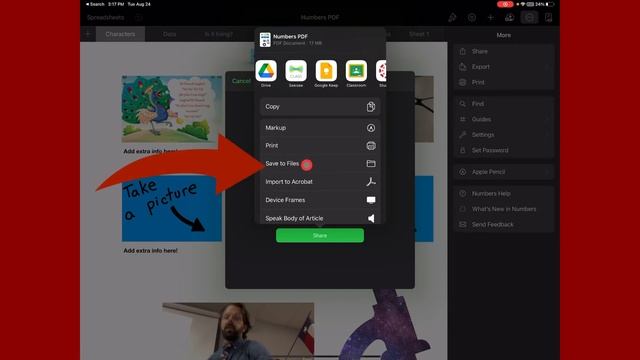
Task: Open What's New in Numbers
Action: [x=504, y=209]
